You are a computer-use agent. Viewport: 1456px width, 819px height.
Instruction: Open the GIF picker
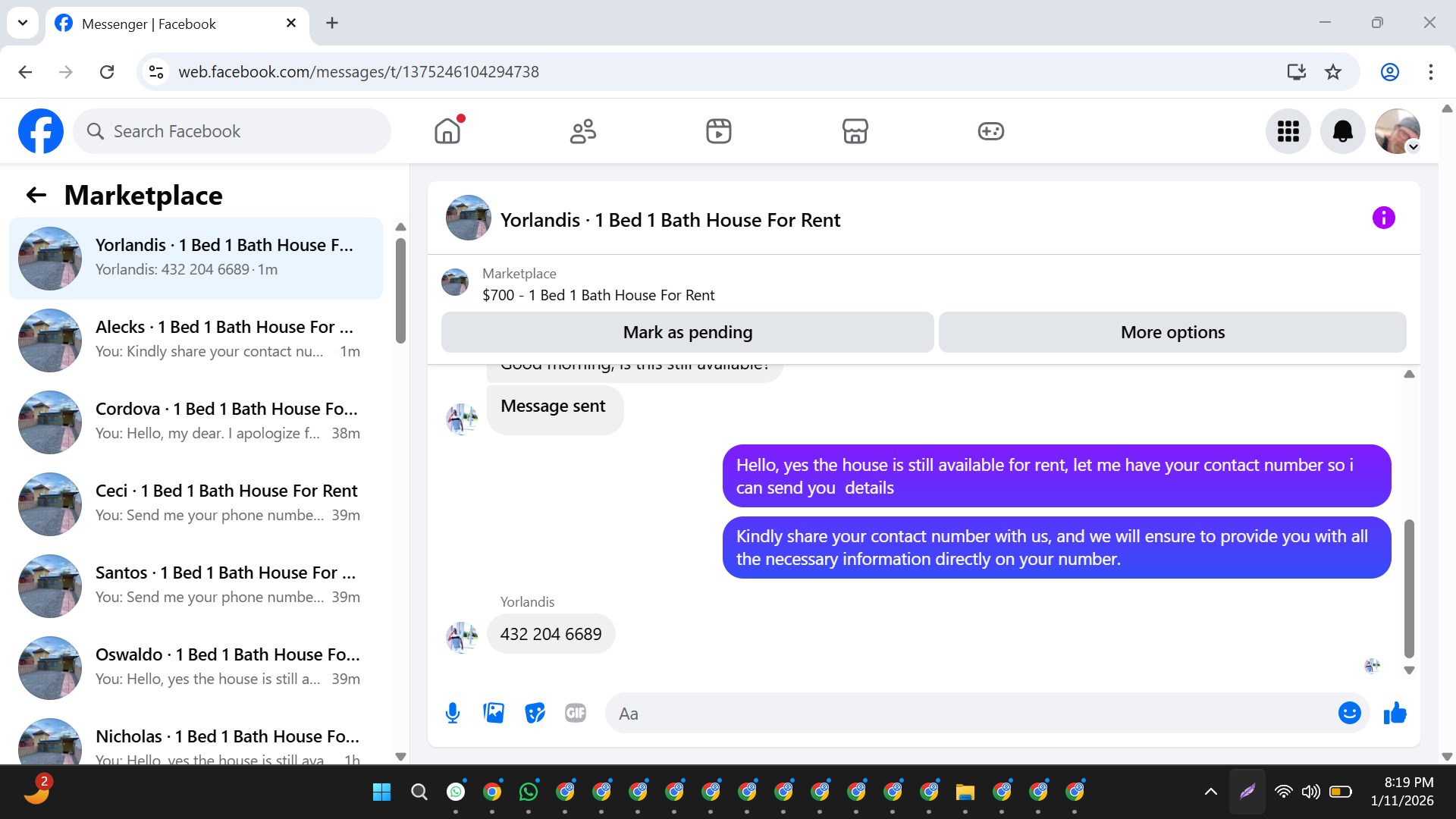pos(576,713)
